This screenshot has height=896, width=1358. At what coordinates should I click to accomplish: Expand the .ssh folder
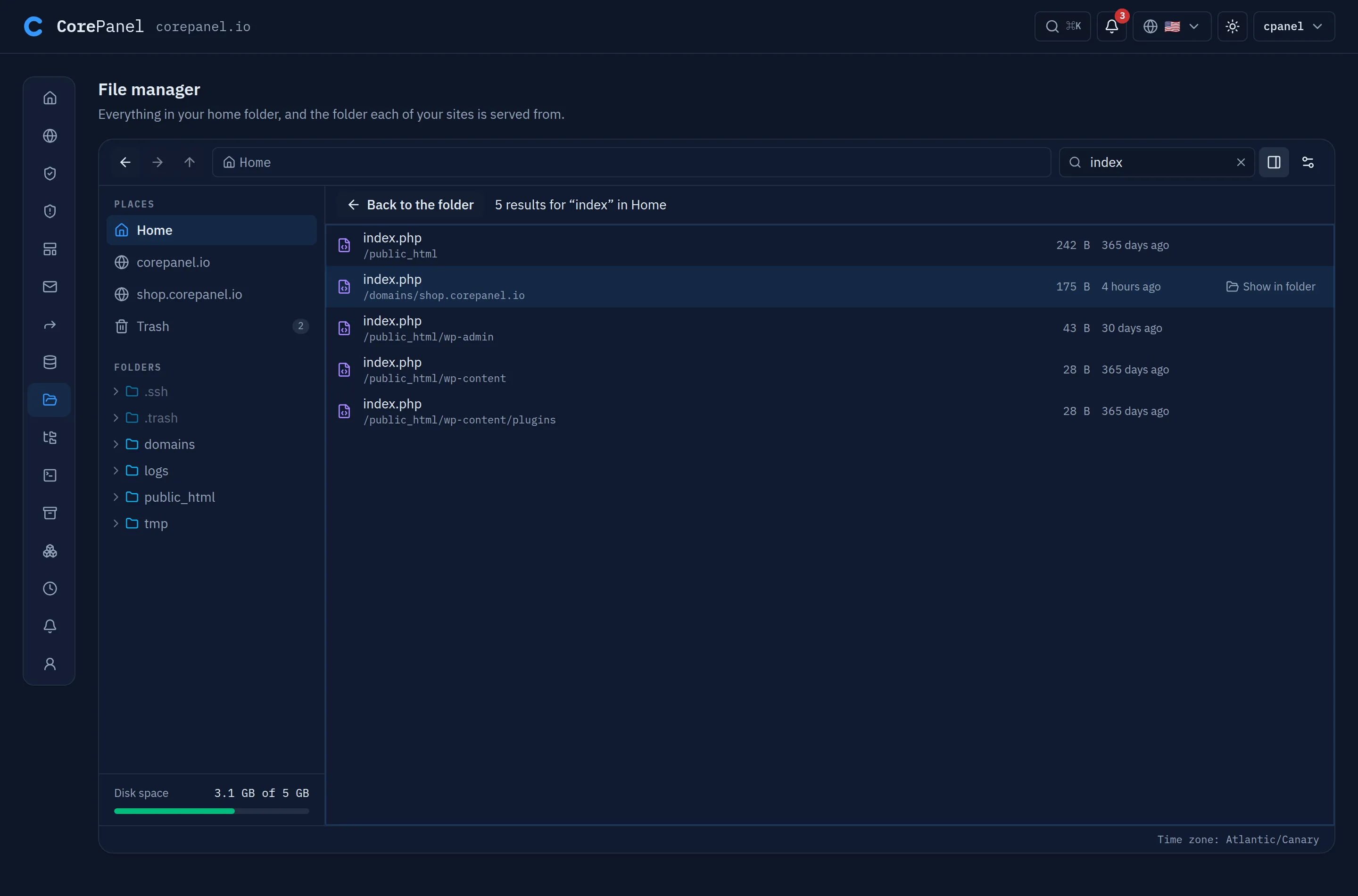tap(116, 391)
